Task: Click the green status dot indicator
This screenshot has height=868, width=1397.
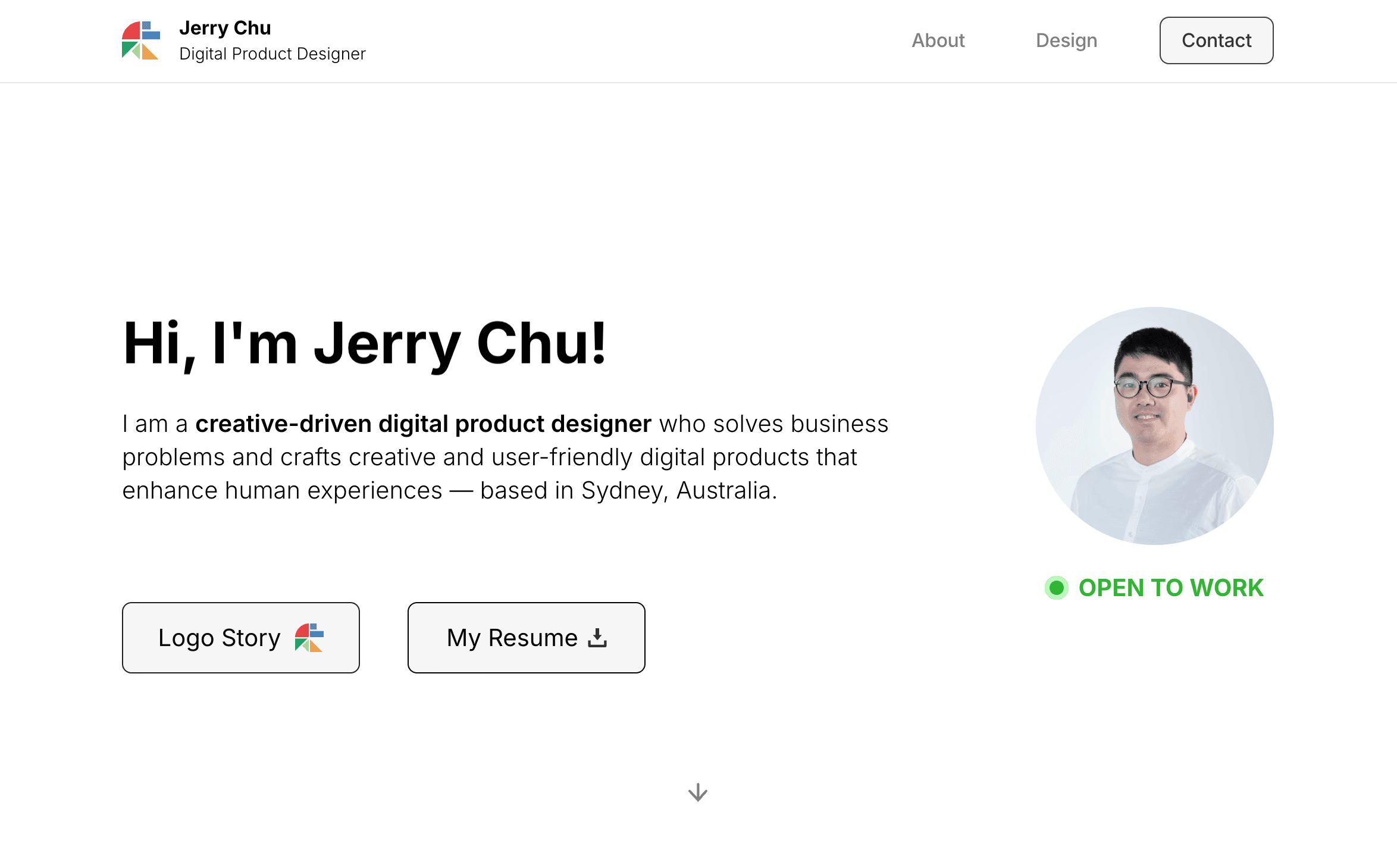Action: point(1057,588)
